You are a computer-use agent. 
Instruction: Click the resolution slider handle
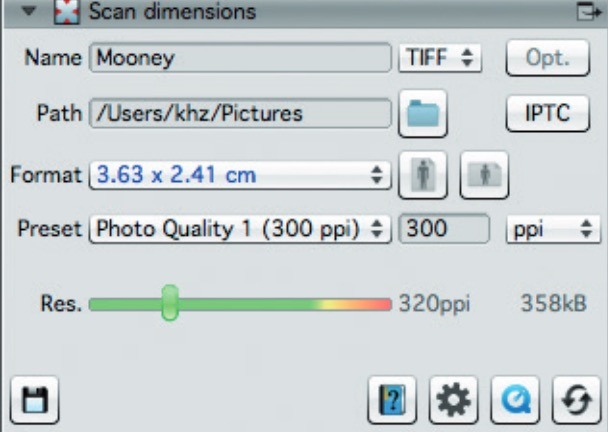click(x=170, y=302)
